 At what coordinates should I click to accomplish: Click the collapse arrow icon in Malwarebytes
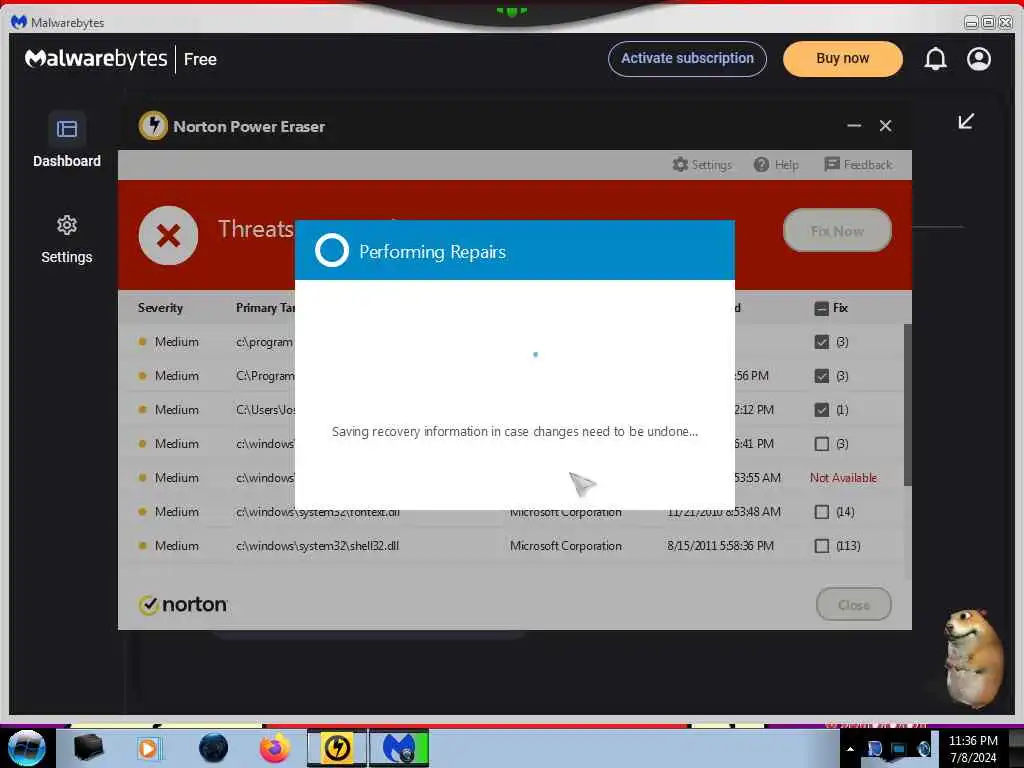click(966, 121)
